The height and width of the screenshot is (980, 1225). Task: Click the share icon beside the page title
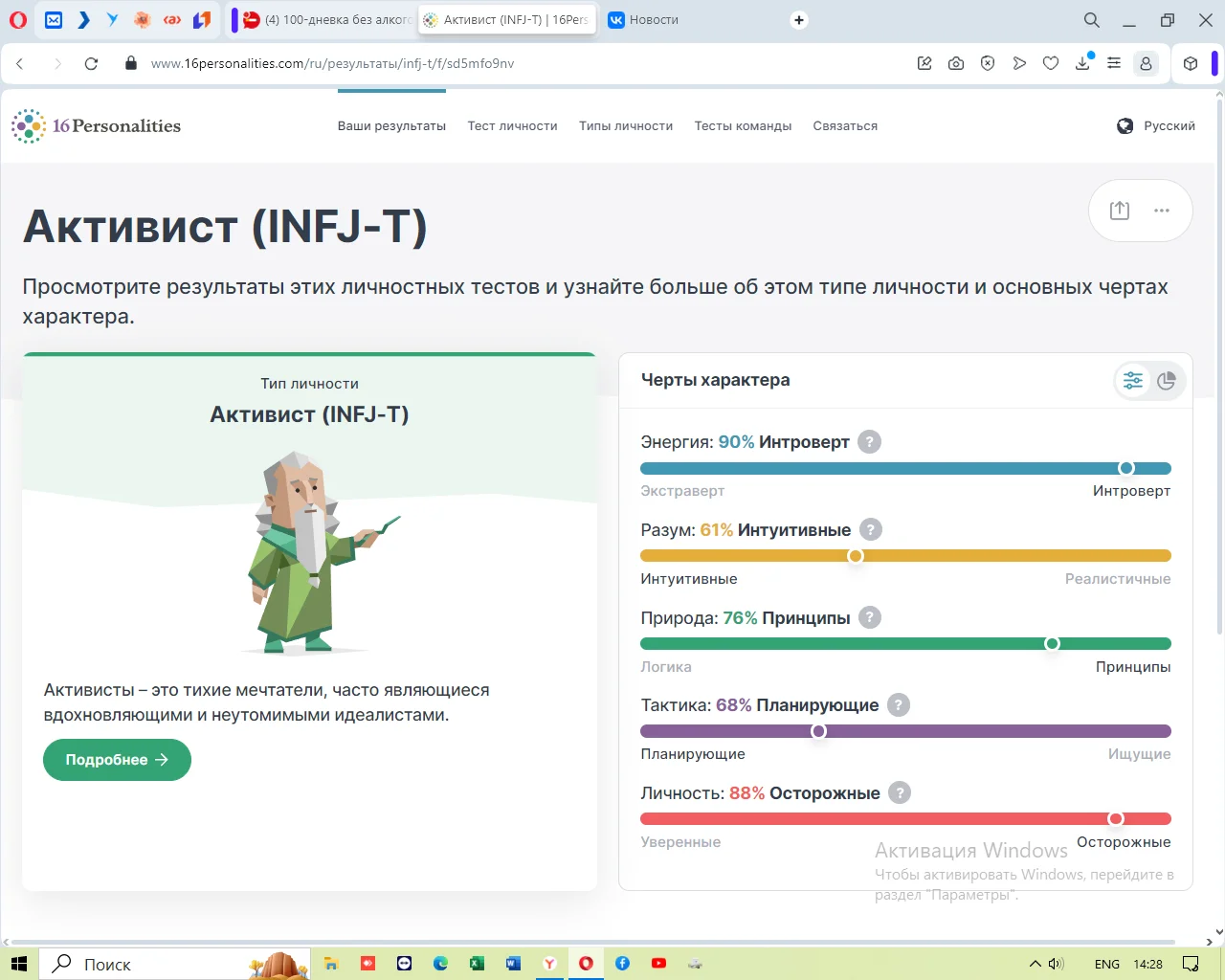pos(1119,211)
